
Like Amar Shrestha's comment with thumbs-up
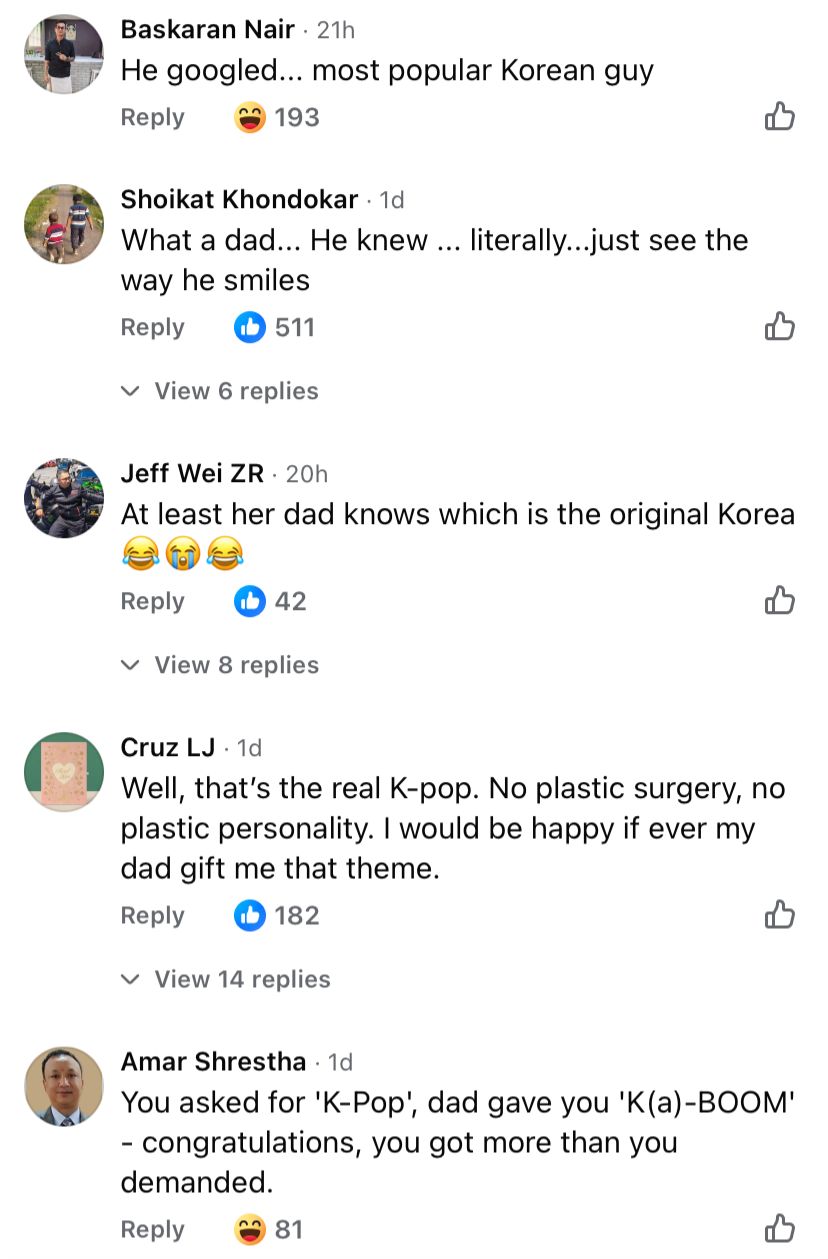(x=779, y=1229)
